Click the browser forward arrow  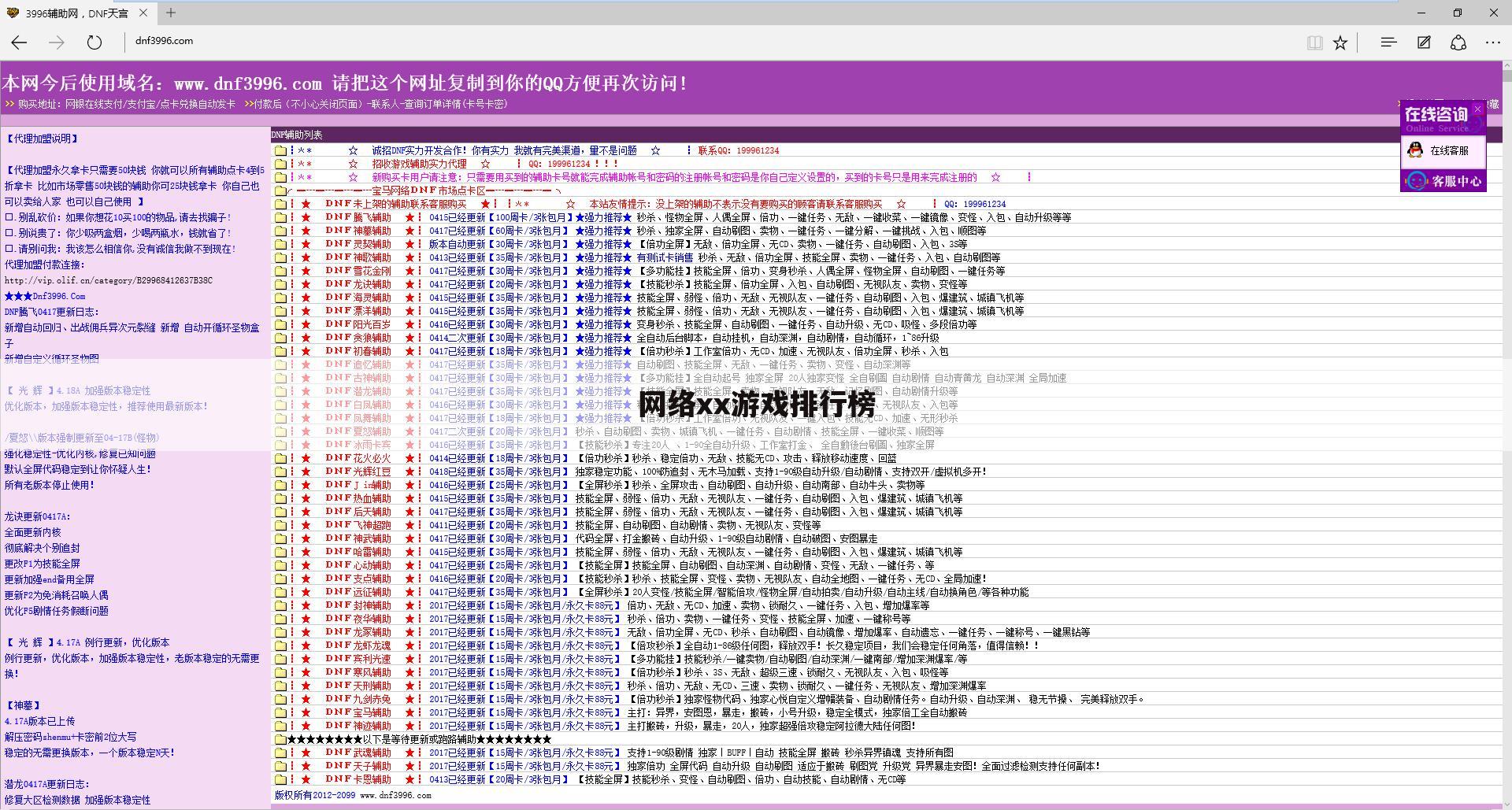56,43
